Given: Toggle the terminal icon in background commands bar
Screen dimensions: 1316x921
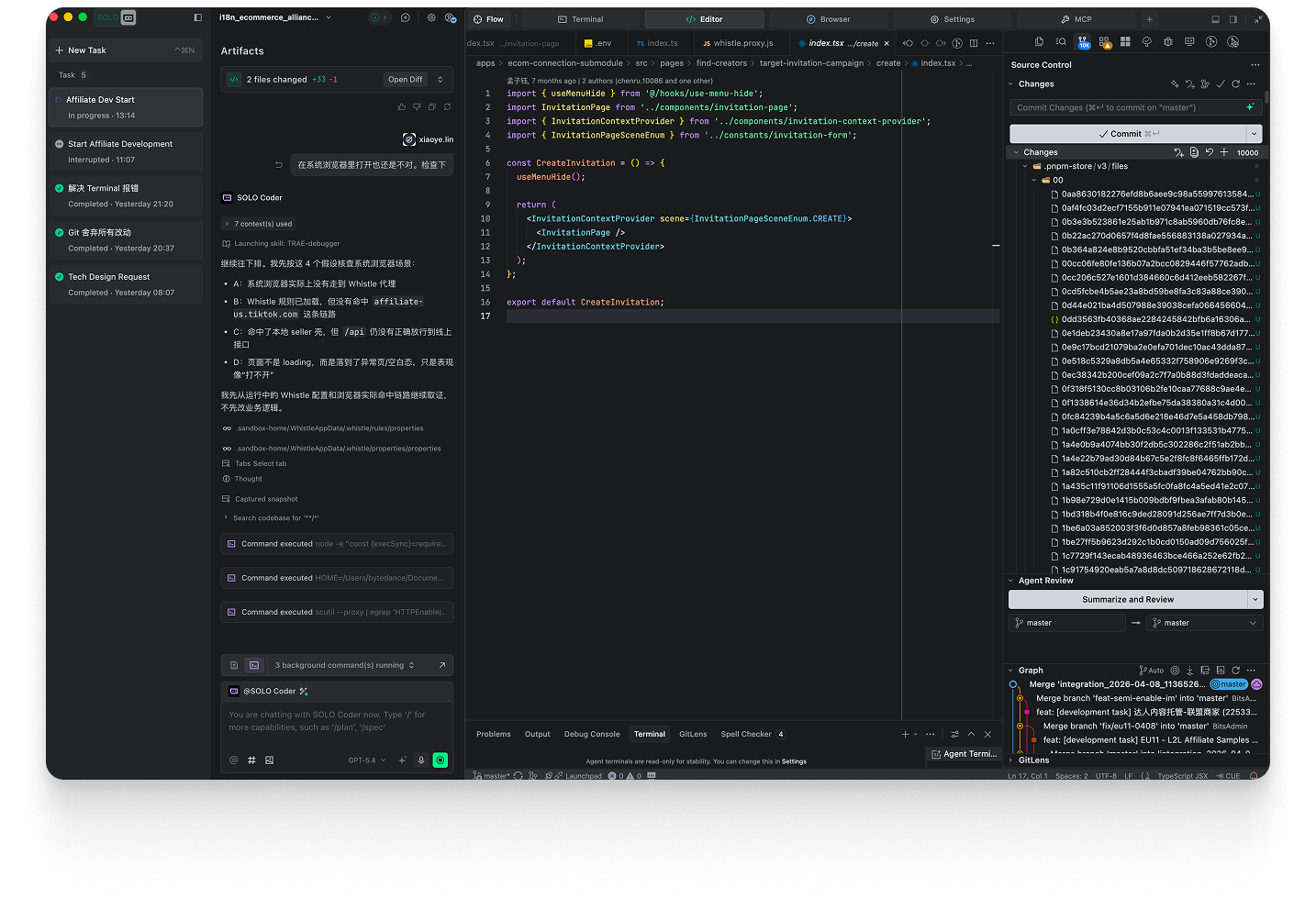Looking at the screenshot, I should [x=254, y=665].
